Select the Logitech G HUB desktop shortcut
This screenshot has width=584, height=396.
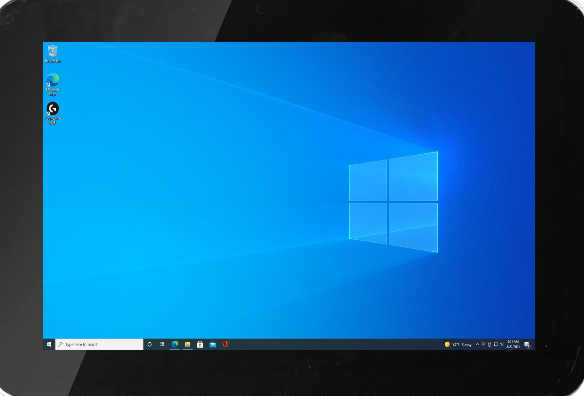53,113
